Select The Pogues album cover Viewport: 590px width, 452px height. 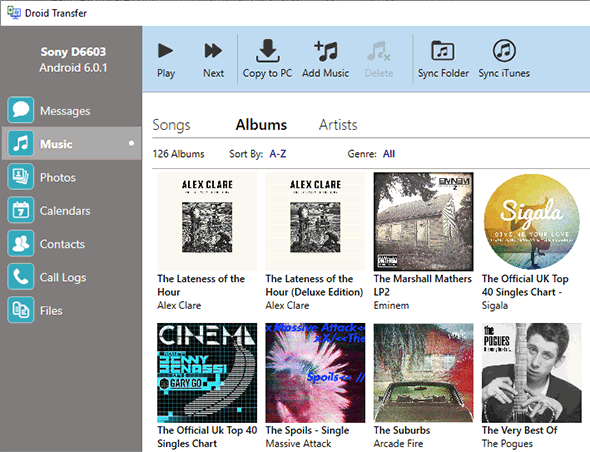[x=531, y=373]
